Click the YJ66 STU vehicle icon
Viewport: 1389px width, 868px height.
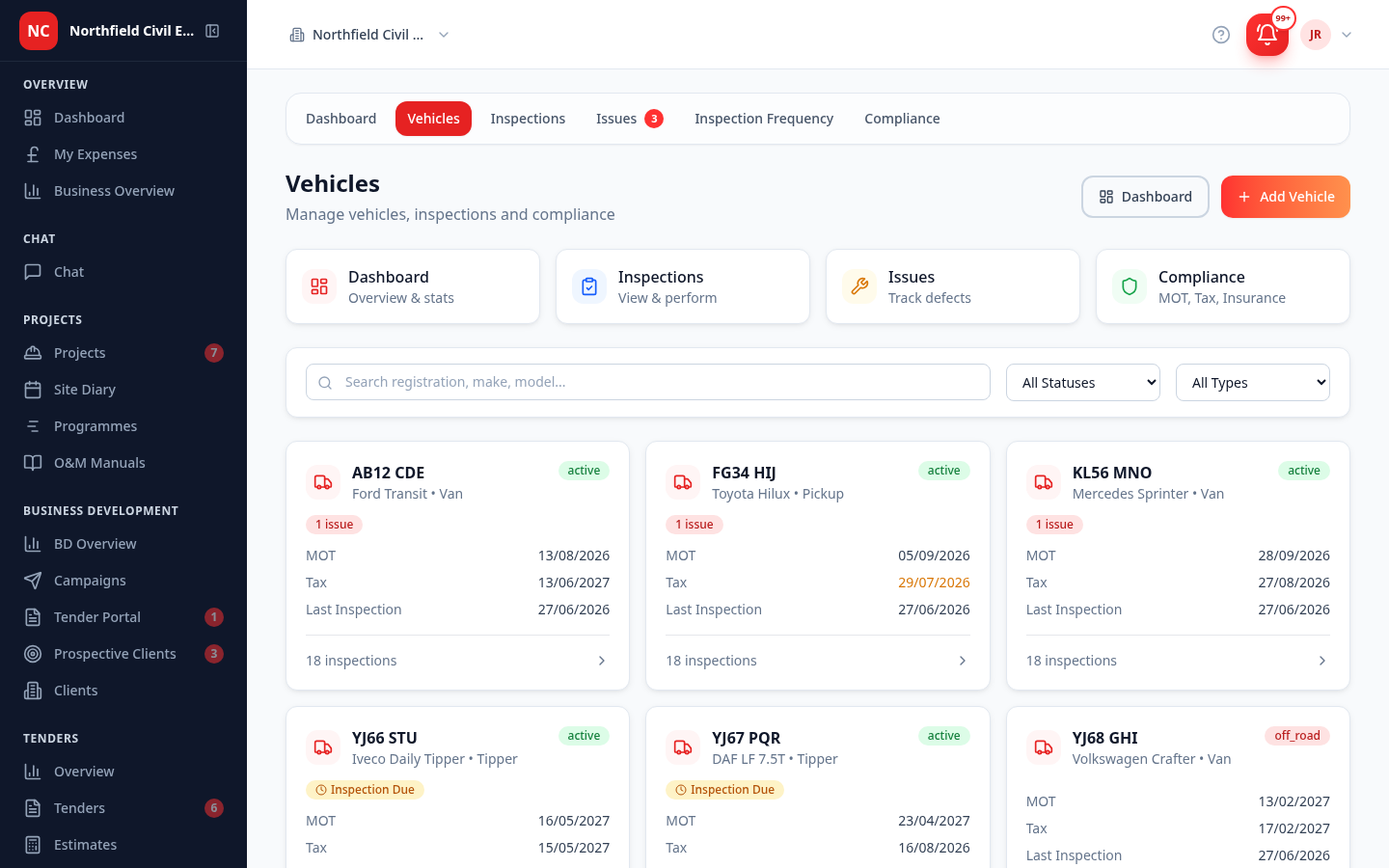point(323,747)
